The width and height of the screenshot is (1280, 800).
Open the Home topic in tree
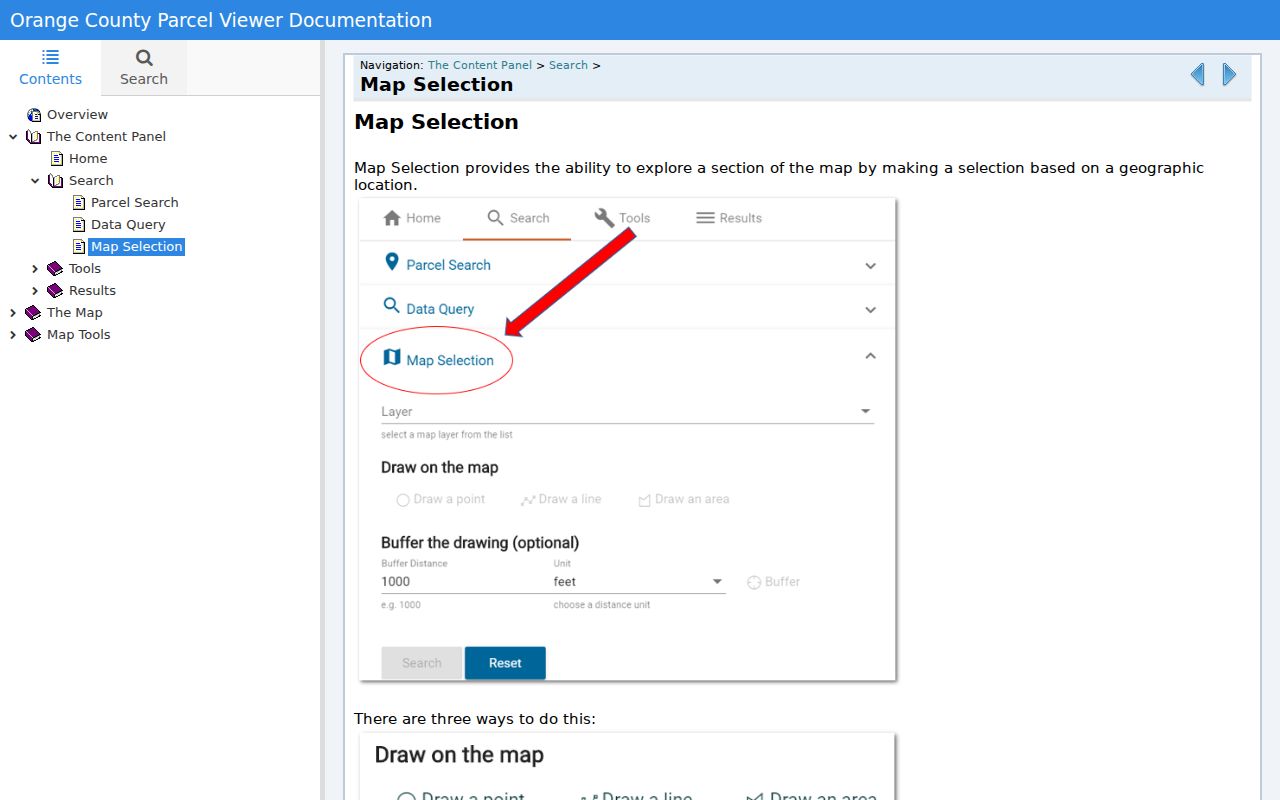(x=88, y=158)
